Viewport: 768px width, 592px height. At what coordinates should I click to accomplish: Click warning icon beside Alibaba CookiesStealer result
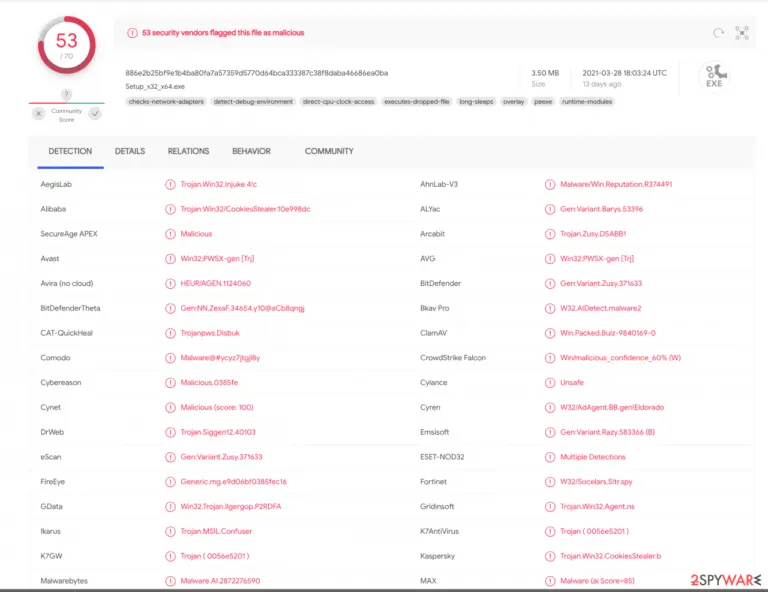(x=170, y=209)
